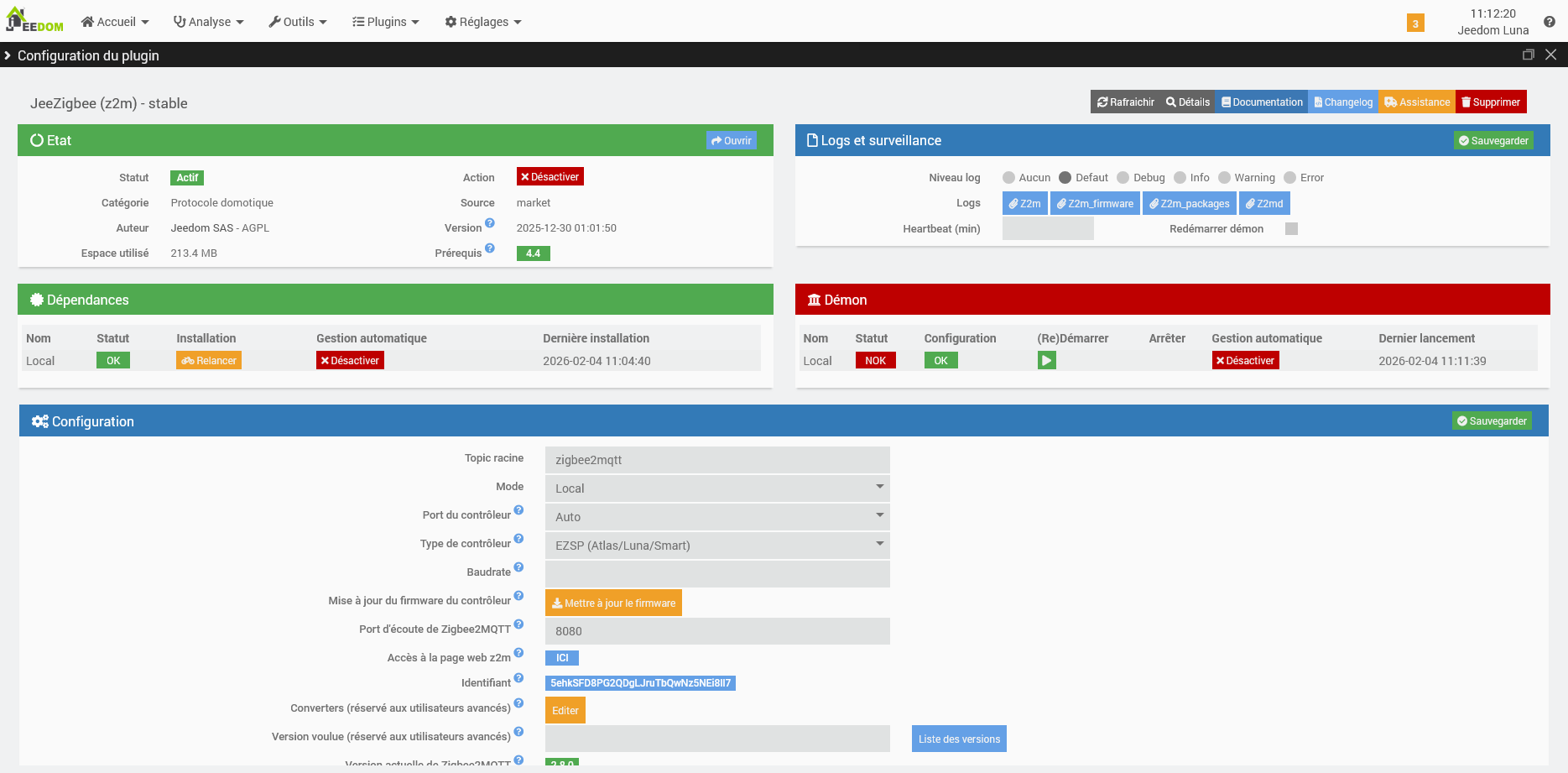1568x773 pixels.
Task: Open the Mode dropdown
Action: tap(717, 488)
